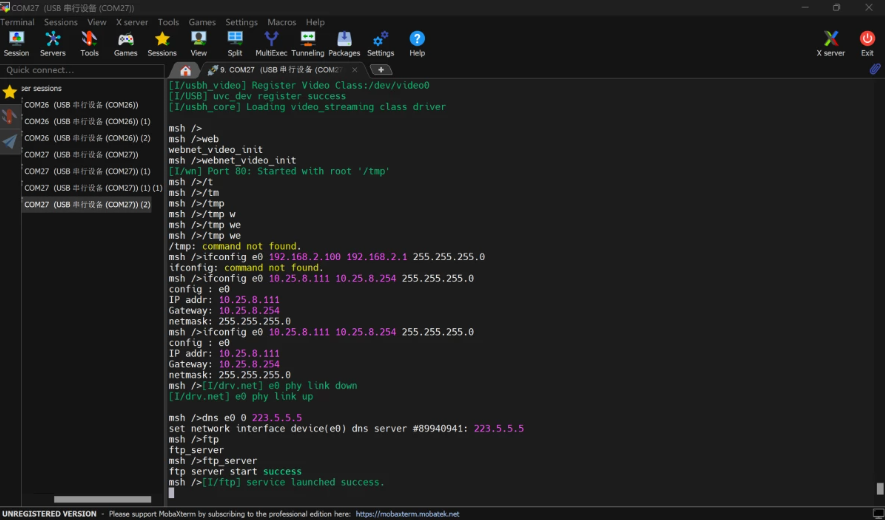Click the terminal vertical scrollbar thumb
885x520 pixels.
(879, 489)
